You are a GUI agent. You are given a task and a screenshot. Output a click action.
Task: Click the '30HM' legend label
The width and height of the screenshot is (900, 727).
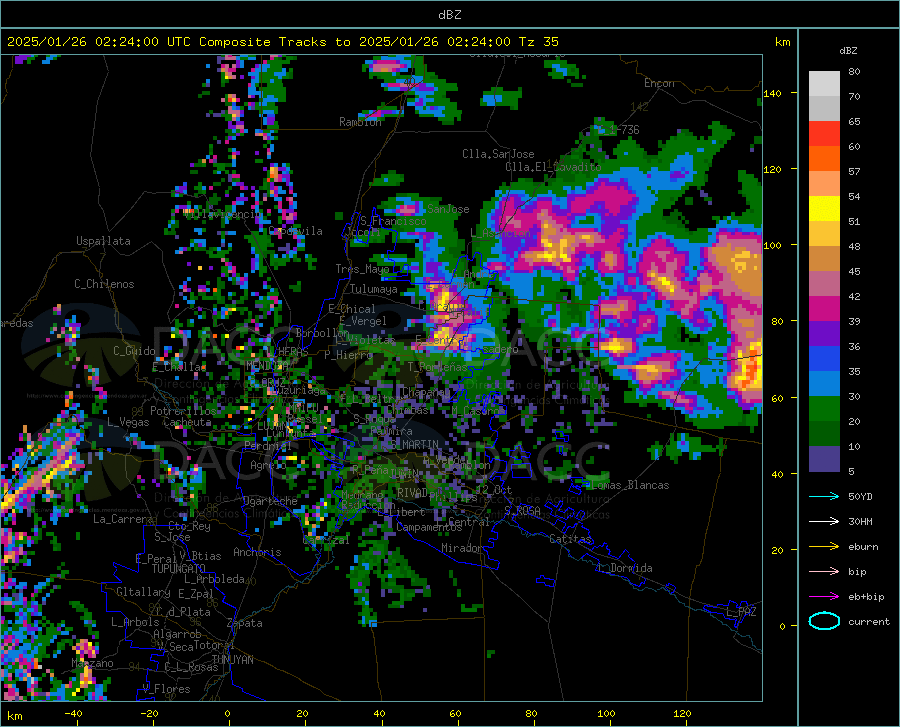click(x=860, y=522)
